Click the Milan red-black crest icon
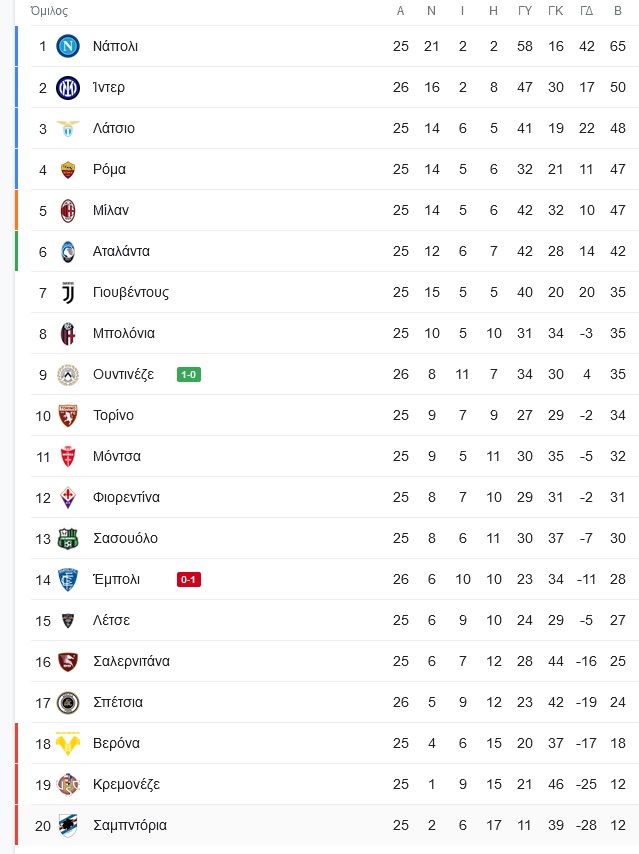 pos(68,211)
